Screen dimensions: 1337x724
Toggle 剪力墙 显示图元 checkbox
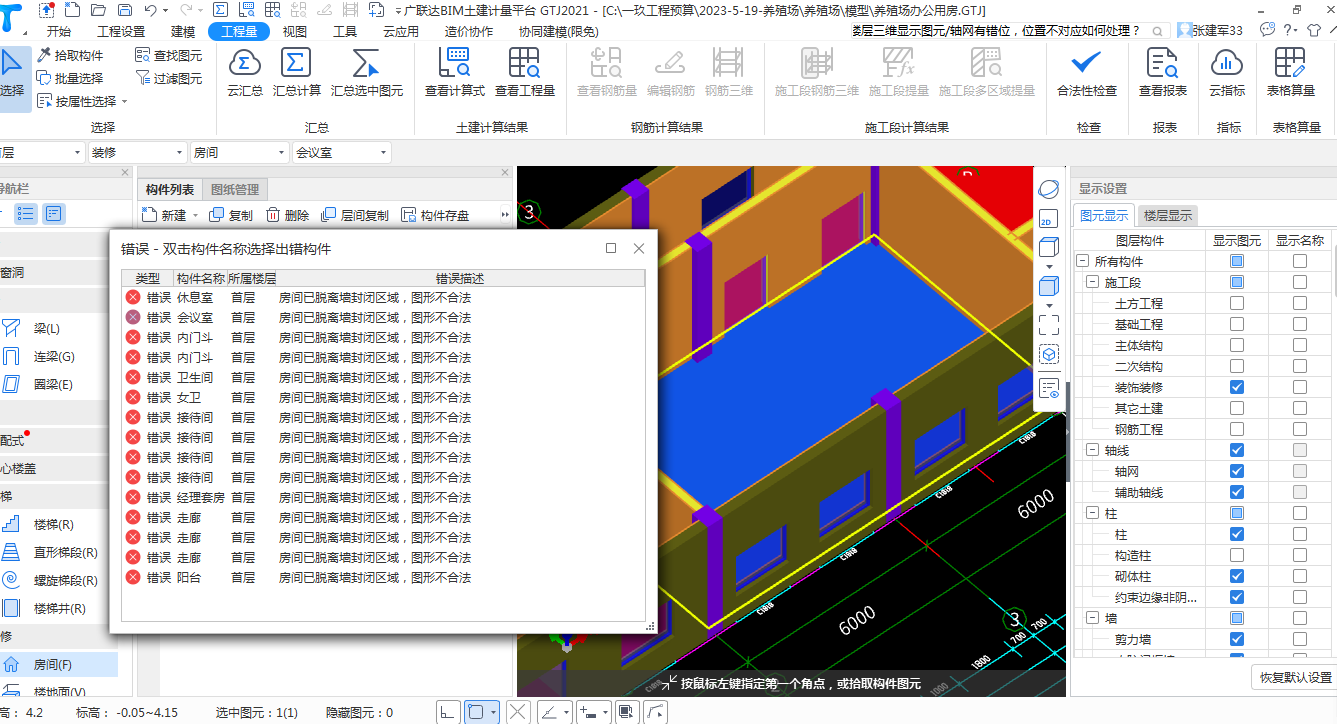1237,639
